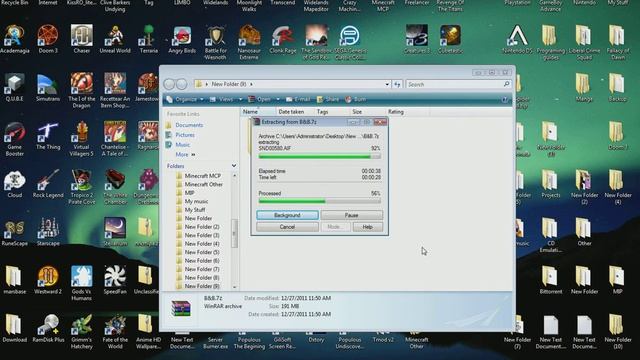This screenshot has height=360, width=640.
Task: Show More favorite links
Action: point(185,154)
